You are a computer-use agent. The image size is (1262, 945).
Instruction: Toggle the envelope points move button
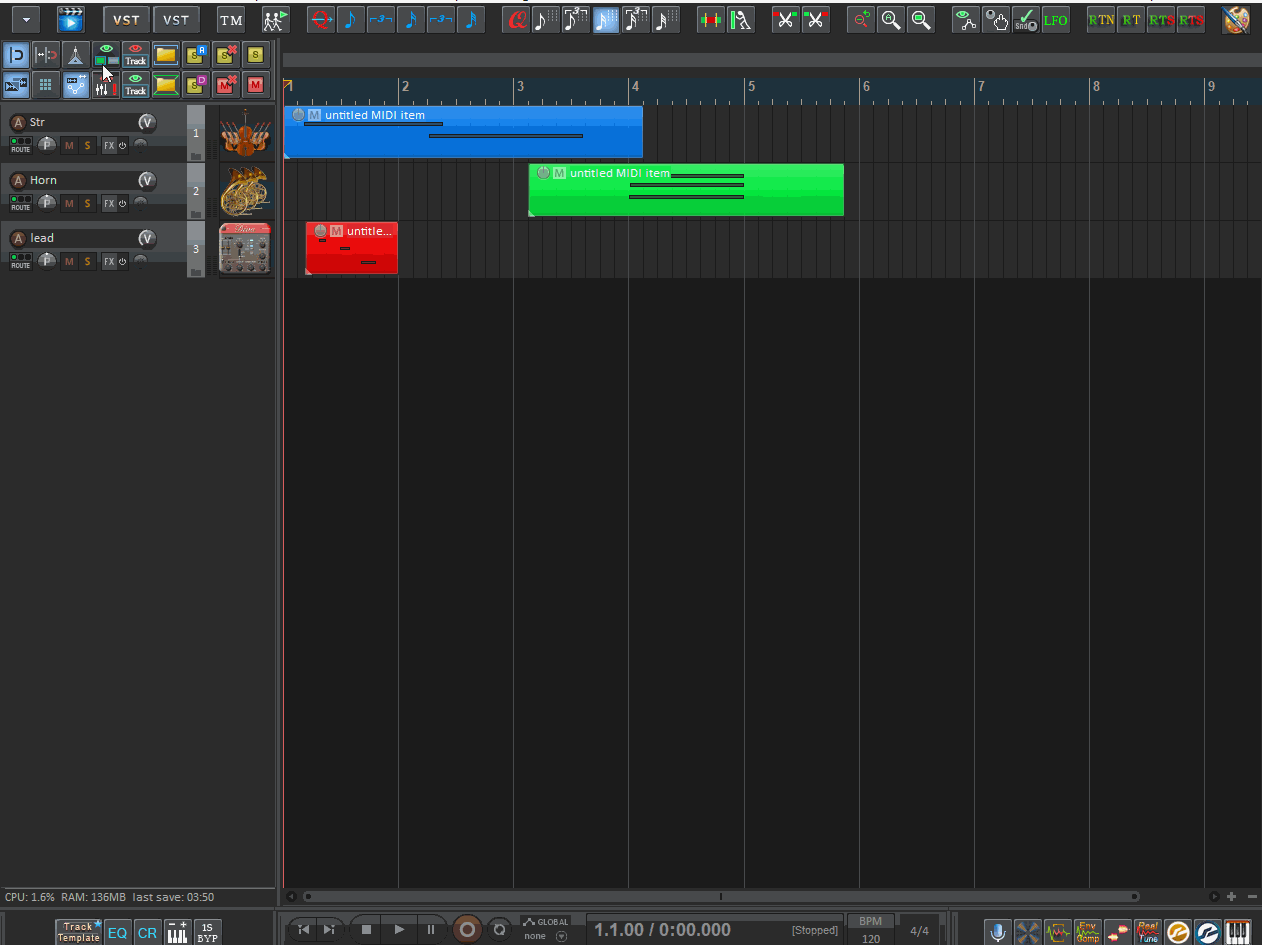[x=76, y=85]
